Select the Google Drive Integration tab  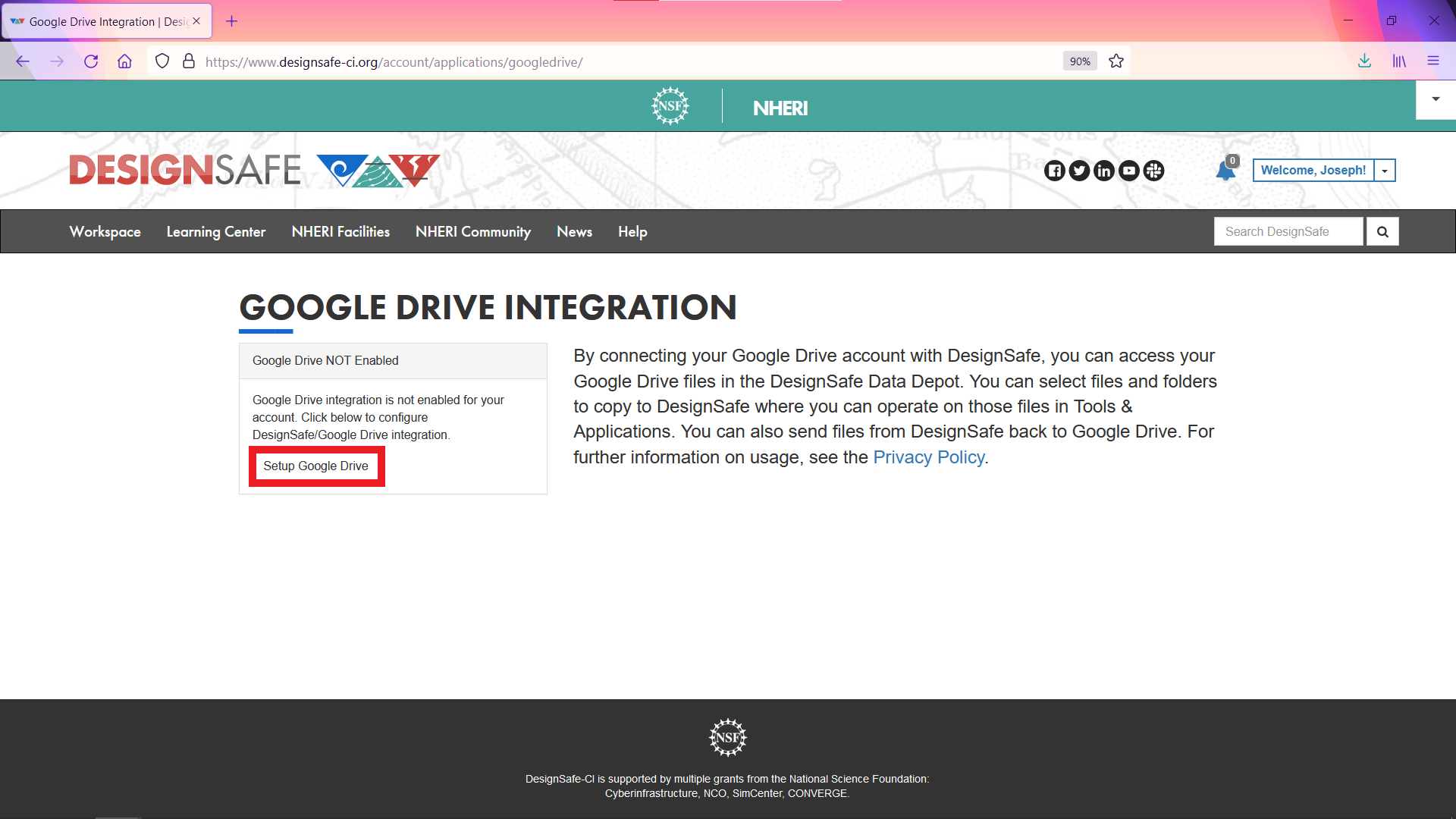click(x=106, y=21)
